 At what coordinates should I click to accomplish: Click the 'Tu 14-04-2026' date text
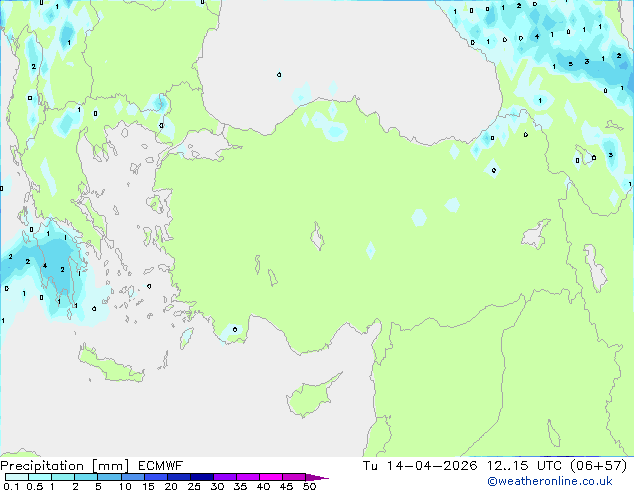click(x=420, y=466)
